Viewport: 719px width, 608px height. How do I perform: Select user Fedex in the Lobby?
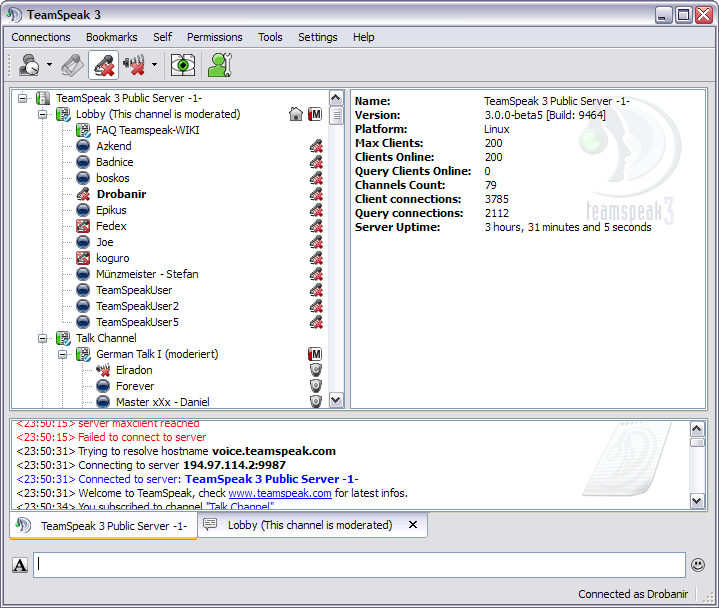tap(111, 227)
